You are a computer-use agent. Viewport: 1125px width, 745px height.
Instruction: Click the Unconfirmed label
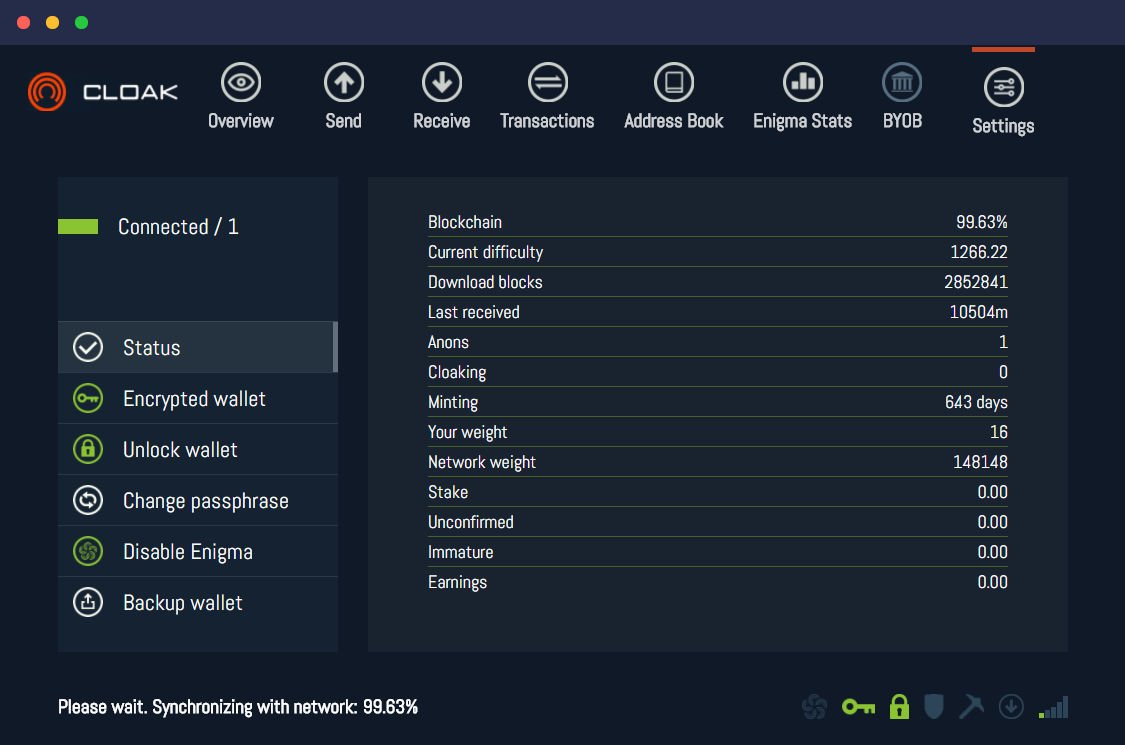click(471, 523)
